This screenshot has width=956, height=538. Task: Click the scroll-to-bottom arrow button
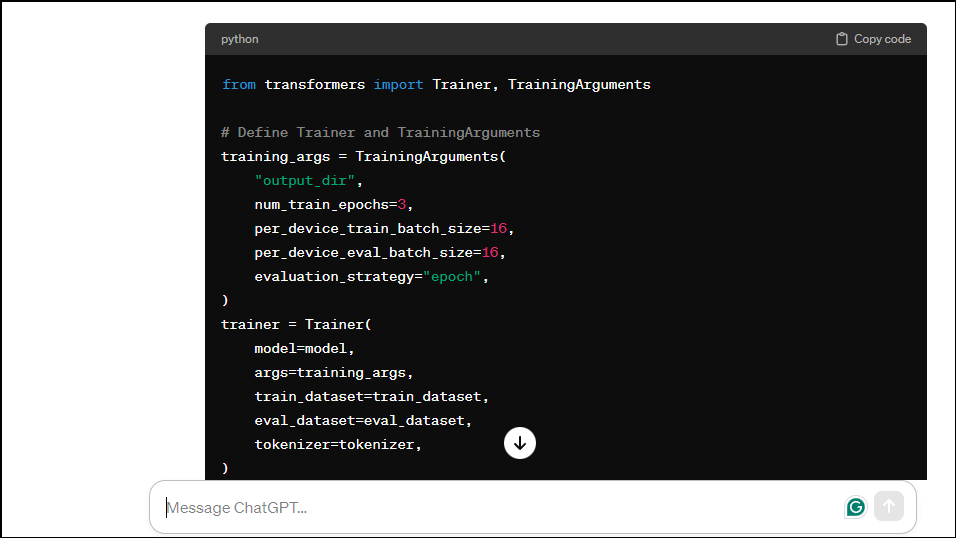pyautogui.click(x=519, y=443)
